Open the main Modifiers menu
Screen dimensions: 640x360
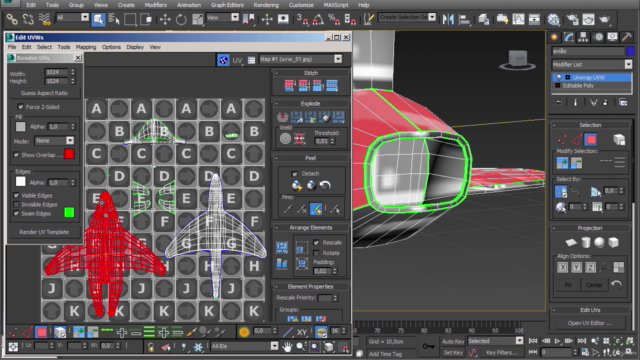point(156,5)
